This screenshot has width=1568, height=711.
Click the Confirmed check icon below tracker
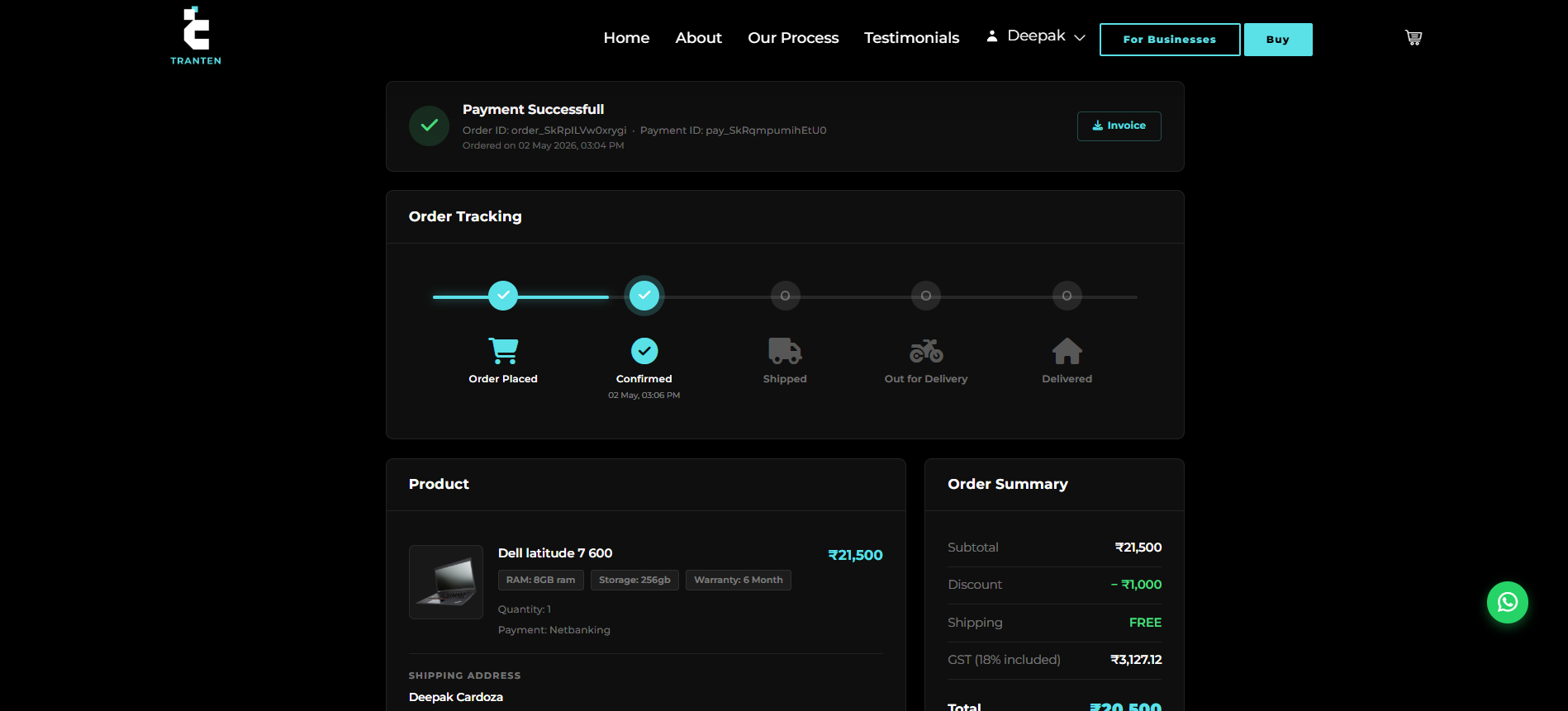[644, 351]
